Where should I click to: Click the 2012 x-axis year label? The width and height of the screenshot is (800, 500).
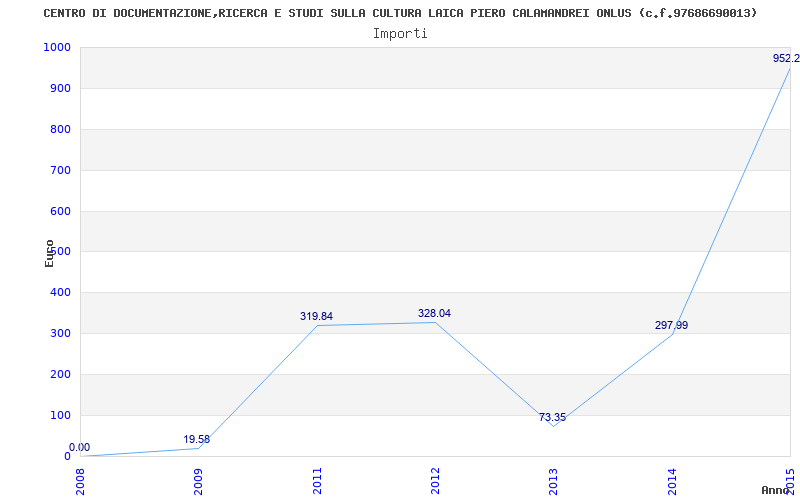435,481
